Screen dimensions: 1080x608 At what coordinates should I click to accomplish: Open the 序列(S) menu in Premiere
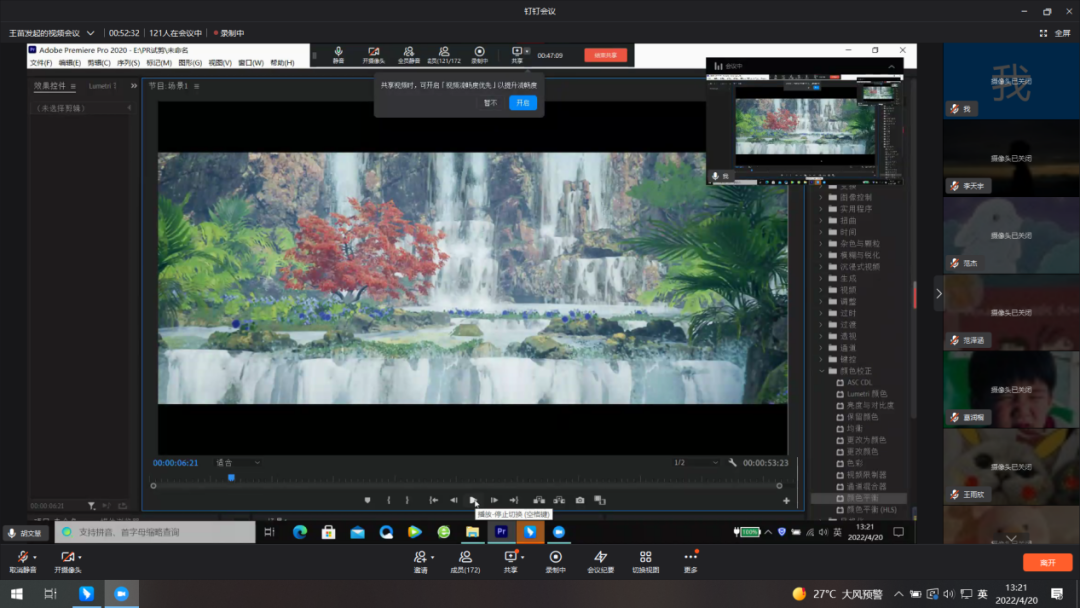tap(128, 63)
